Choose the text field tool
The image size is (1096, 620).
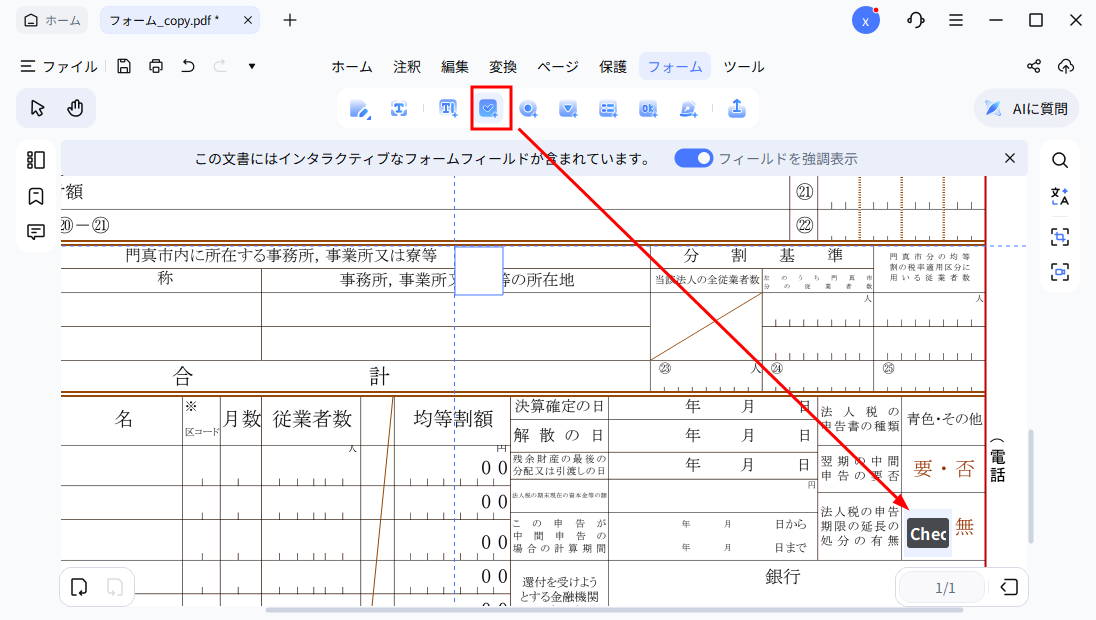tap(448, 109)
